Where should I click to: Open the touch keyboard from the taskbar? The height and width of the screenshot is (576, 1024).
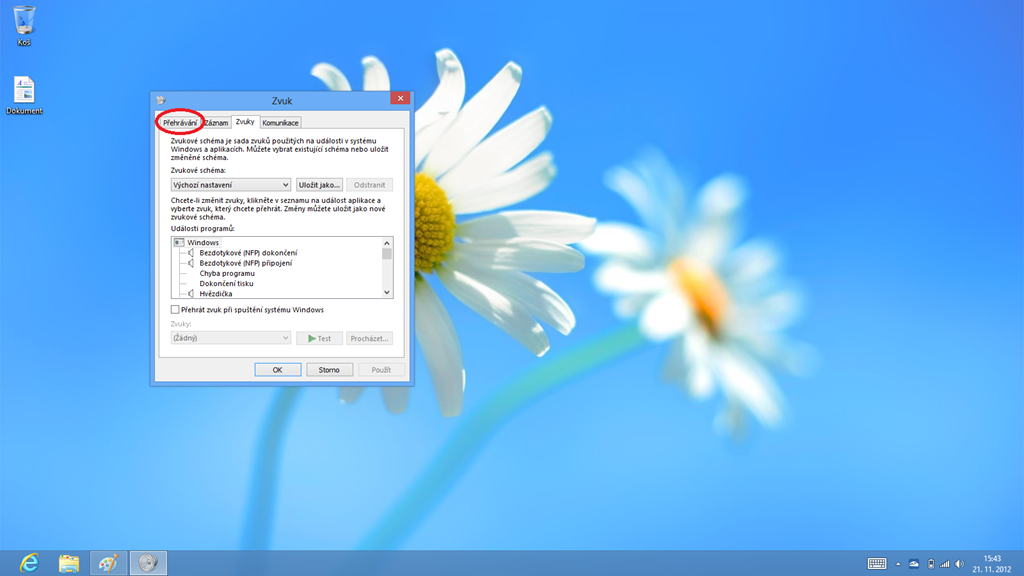(877, 564)
